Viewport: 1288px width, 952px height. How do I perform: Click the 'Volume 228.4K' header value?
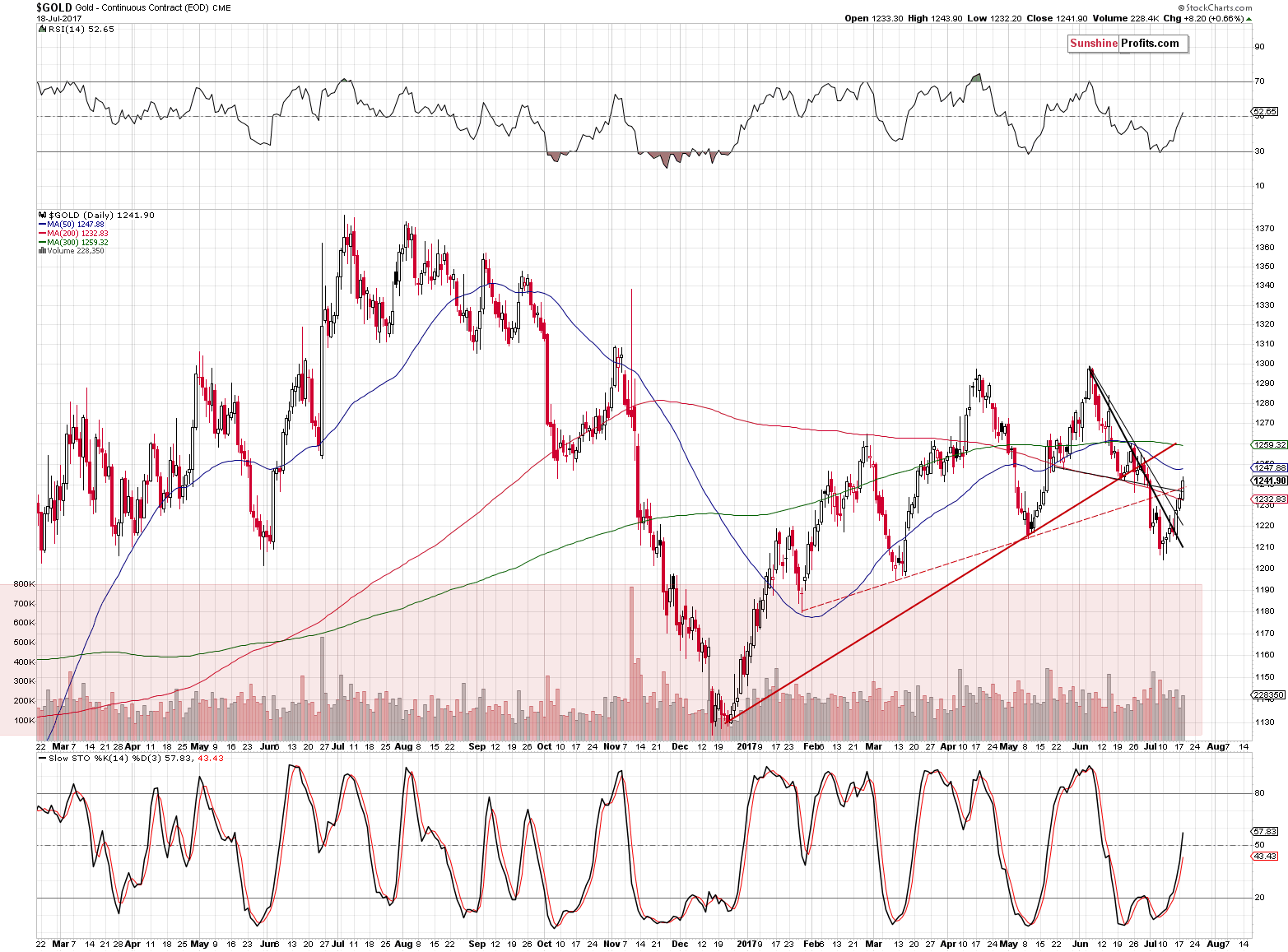tap(1126, 18)
